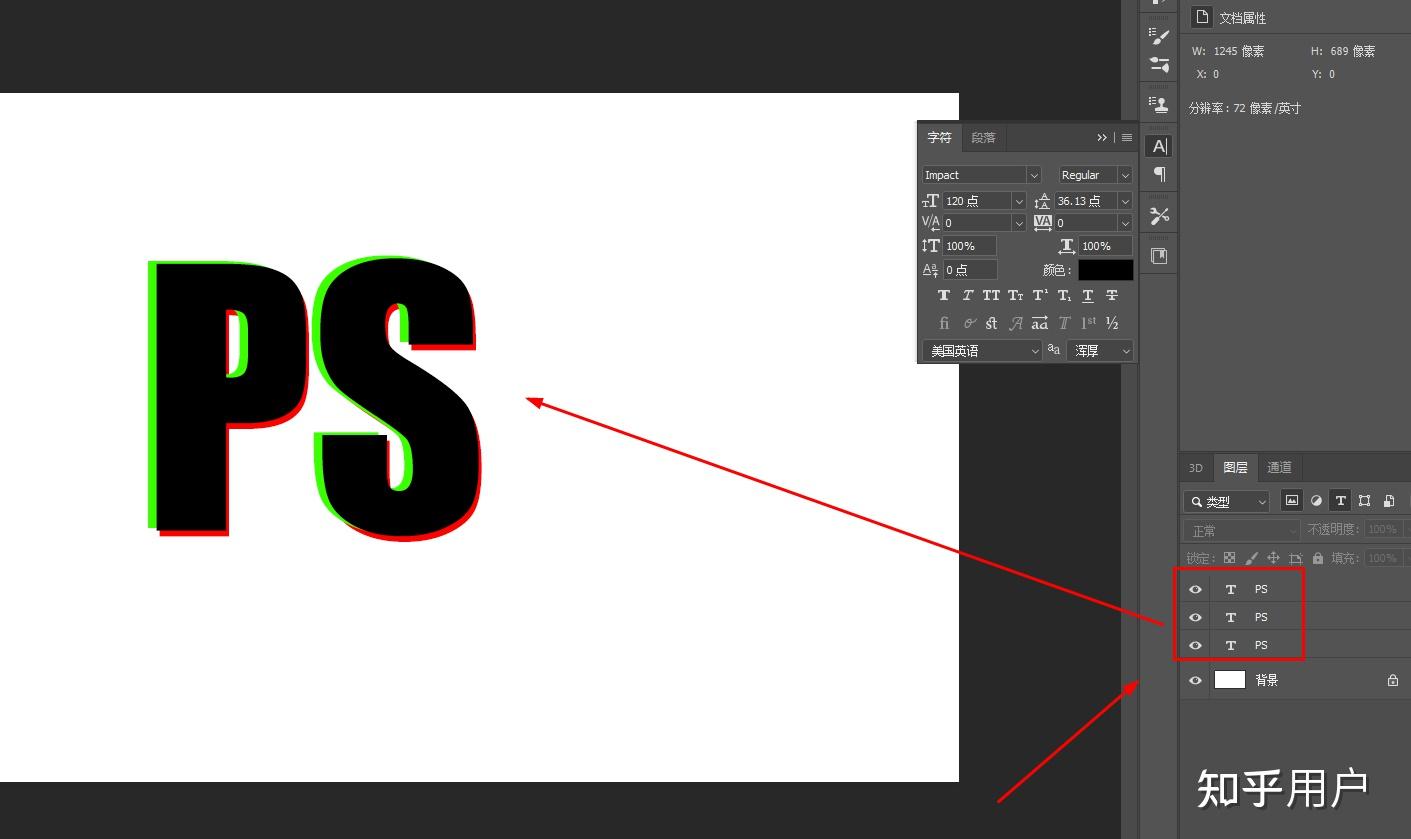The height and width of the screenshot is (839, 1411).
Task: Select the 图层 tab
Action: 1235,467
